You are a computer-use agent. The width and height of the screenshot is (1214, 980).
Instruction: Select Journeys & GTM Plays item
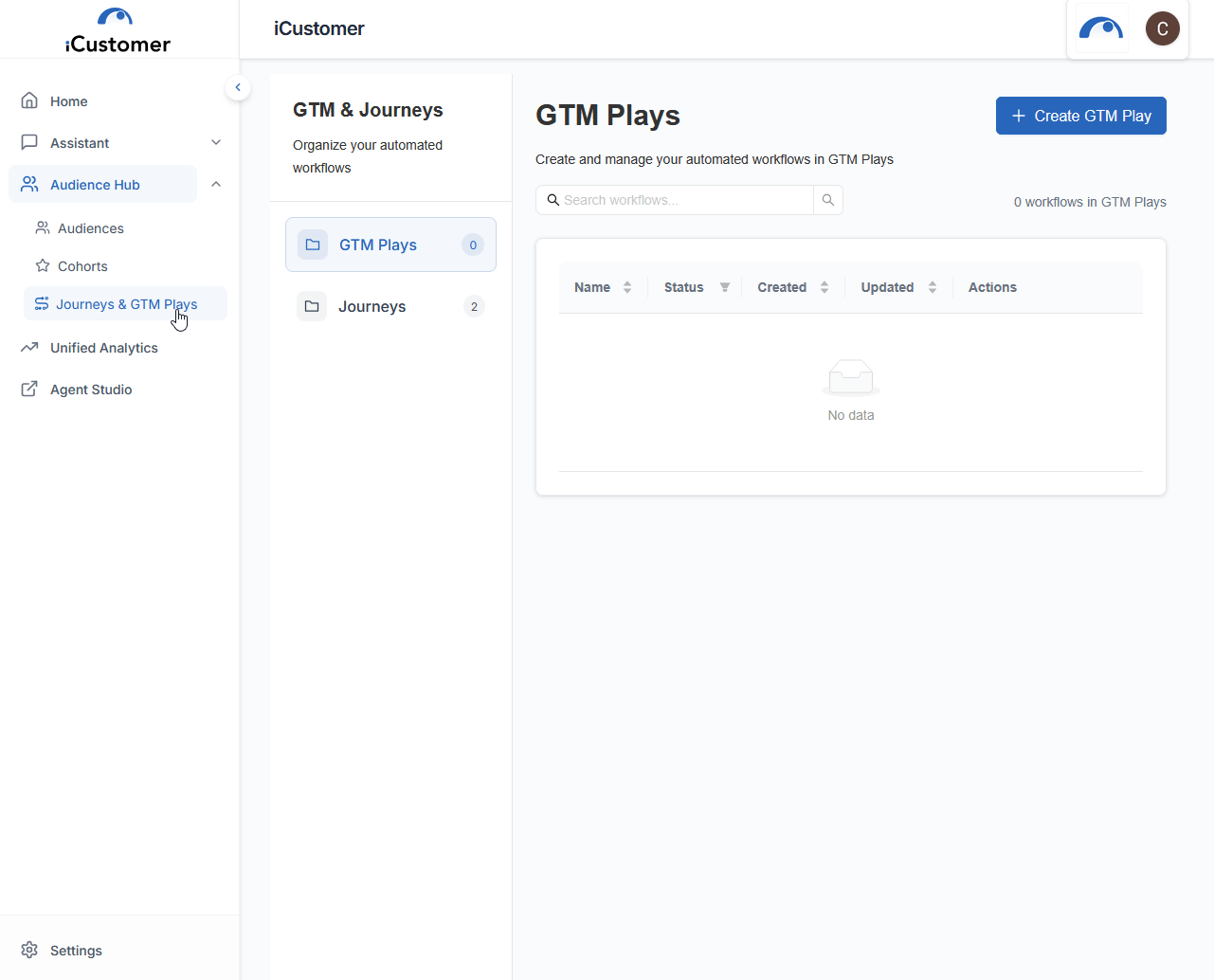(125, 303)
